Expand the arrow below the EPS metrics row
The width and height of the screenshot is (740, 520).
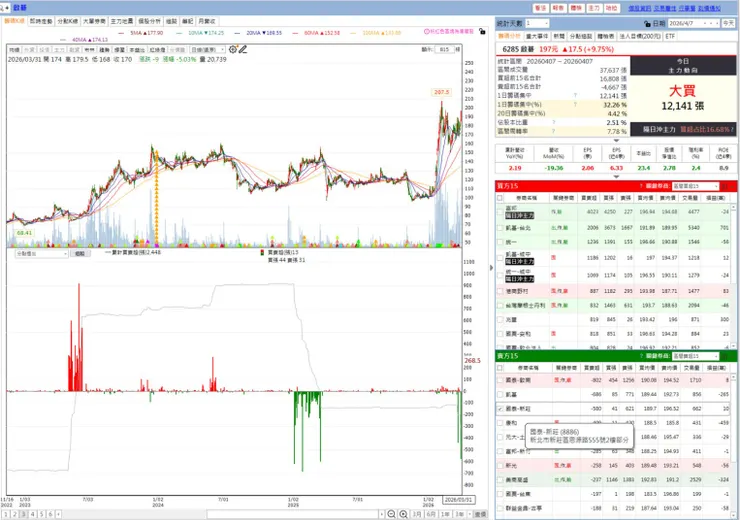[616, 176]
